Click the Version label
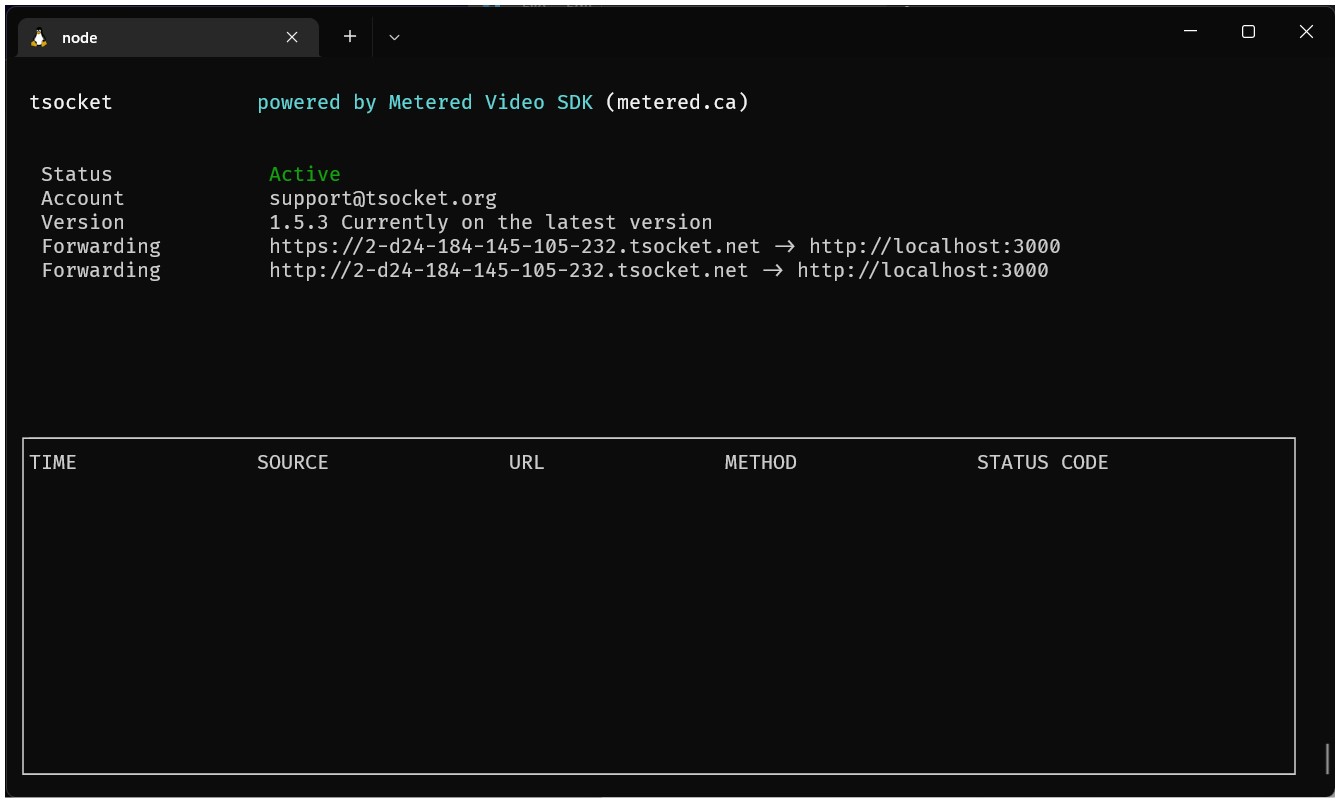This screenshot has height=802, width=1340. click(83, 222)
